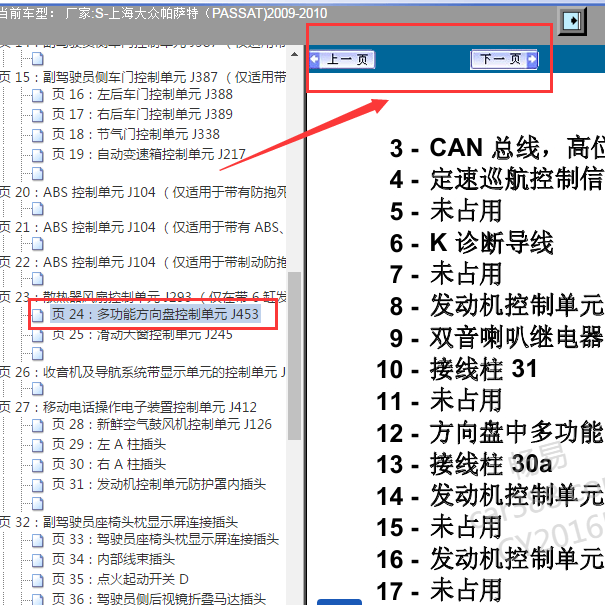The width and height of the screenshot is (605, 605).
Task: Select 页 24 多功能方向盘控制单元 J453
Action: click(155, 314)
